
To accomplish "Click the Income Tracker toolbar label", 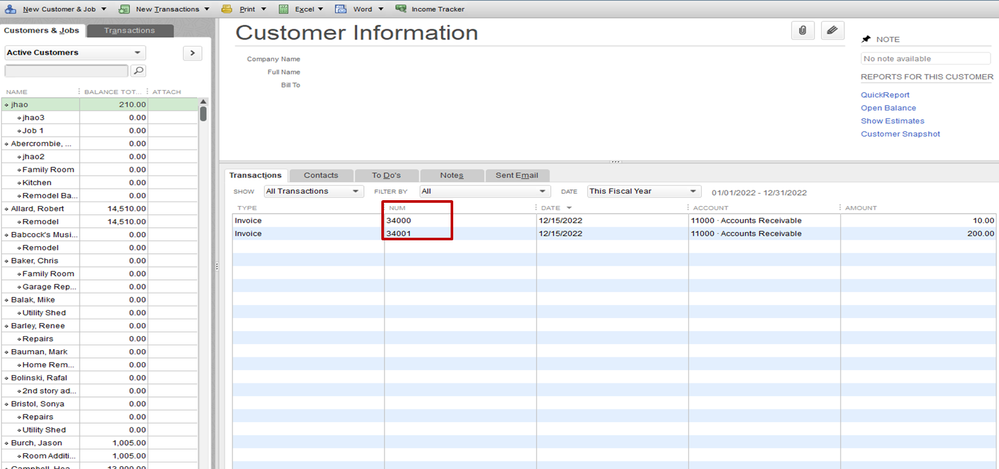I will click(x=438, y=10).
